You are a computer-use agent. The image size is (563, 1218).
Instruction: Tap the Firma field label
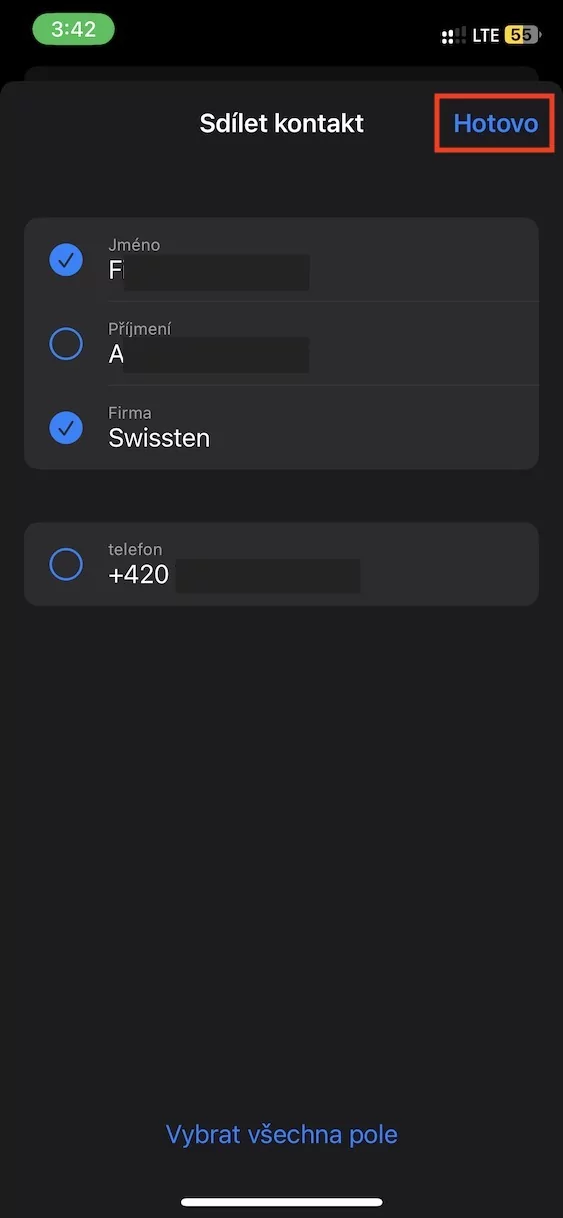130,413
